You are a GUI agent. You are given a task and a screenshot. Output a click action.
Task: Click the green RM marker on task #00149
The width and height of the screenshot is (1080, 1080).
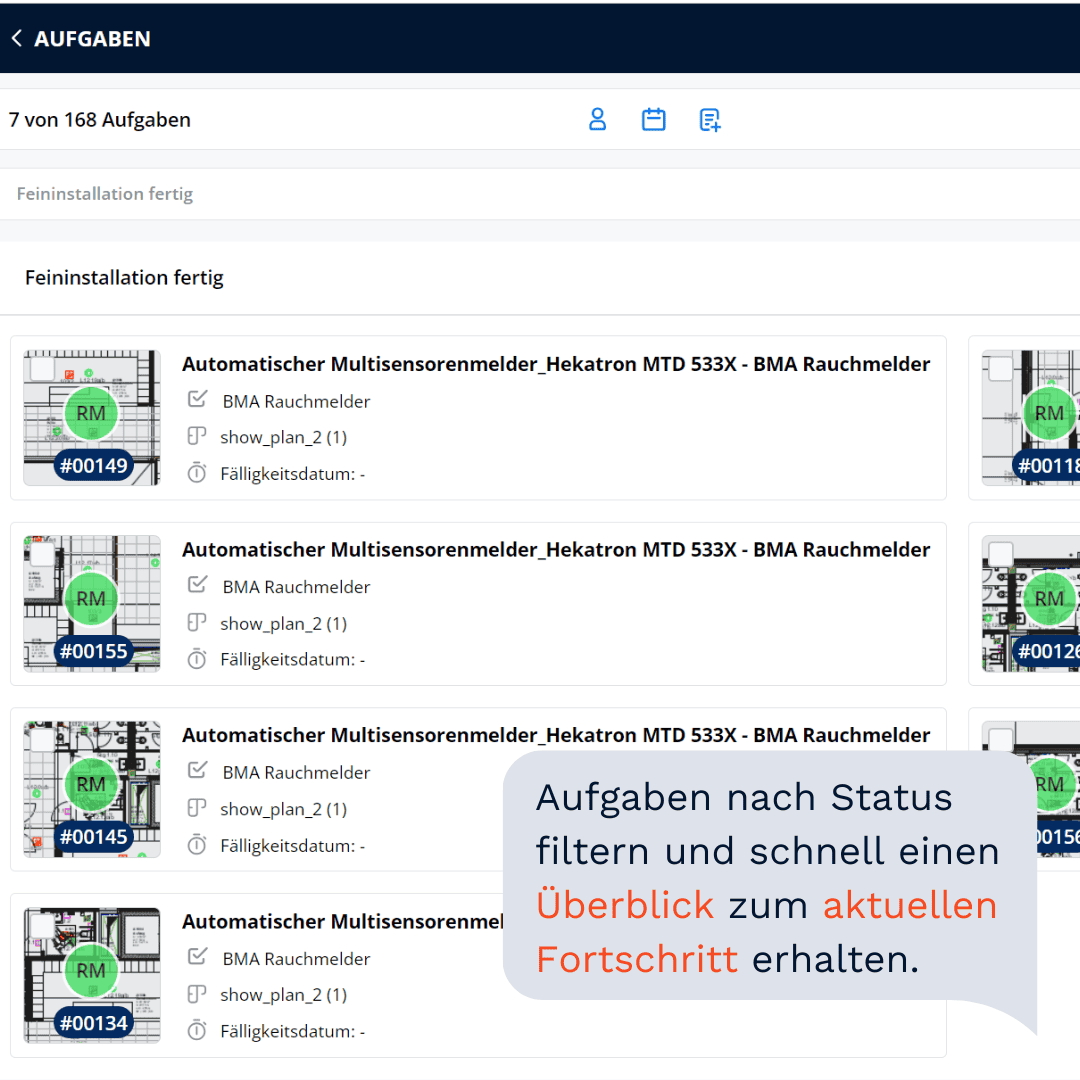tap(91, 413)
